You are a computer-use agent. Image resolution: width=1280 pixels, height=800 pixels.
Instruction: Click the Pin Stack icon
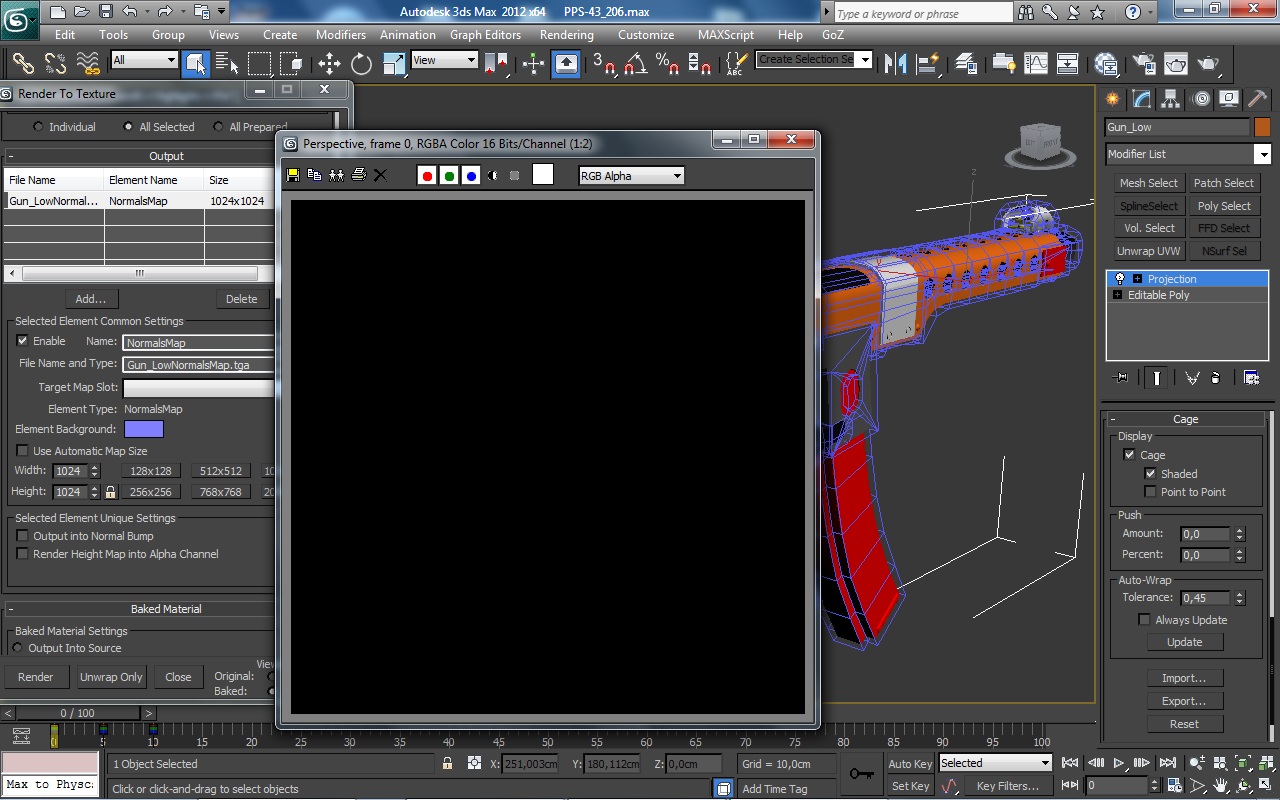tap(1121, 378)
